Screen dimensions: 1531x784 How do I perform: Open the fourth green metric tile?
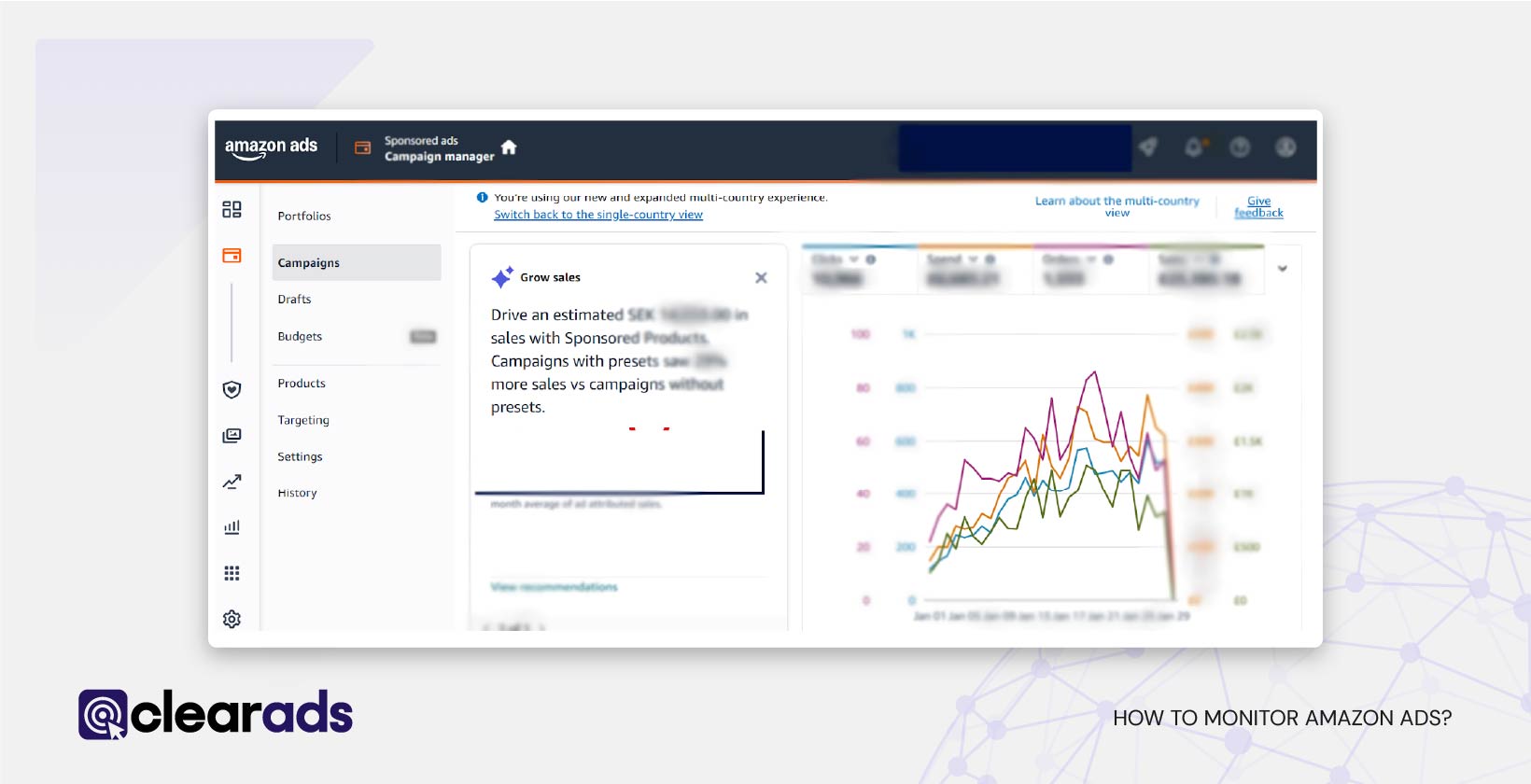tap(1206, 269)
